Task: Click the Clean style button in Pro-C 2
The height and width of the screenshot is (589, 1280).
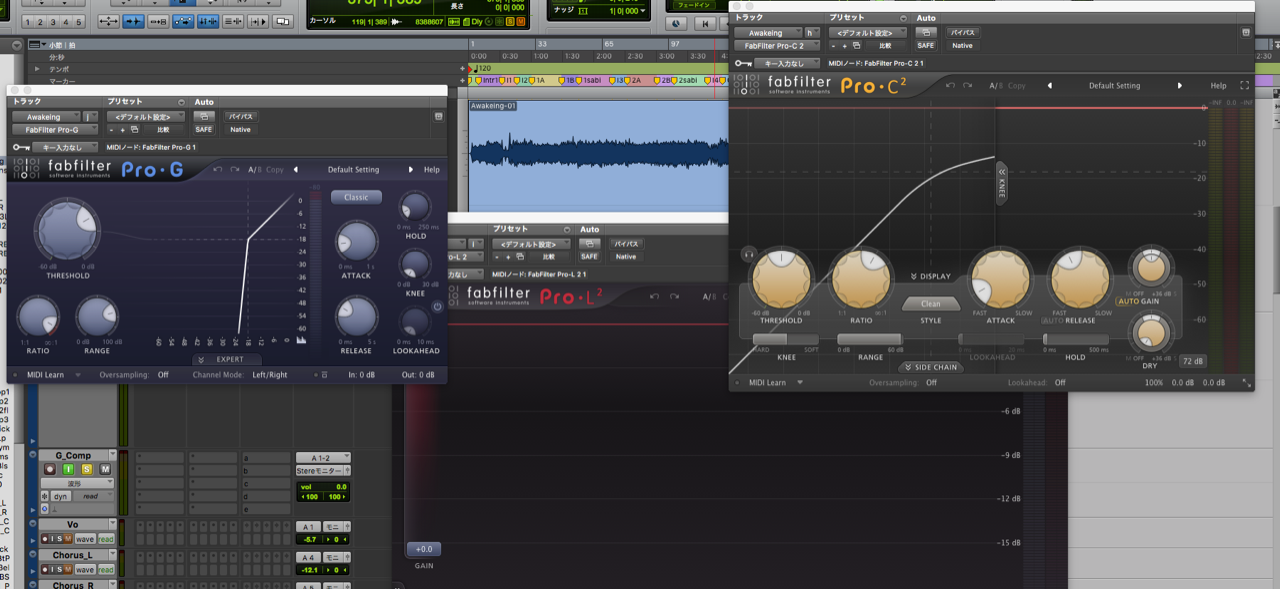Action: pyautogui.click(x=931, y=303)
